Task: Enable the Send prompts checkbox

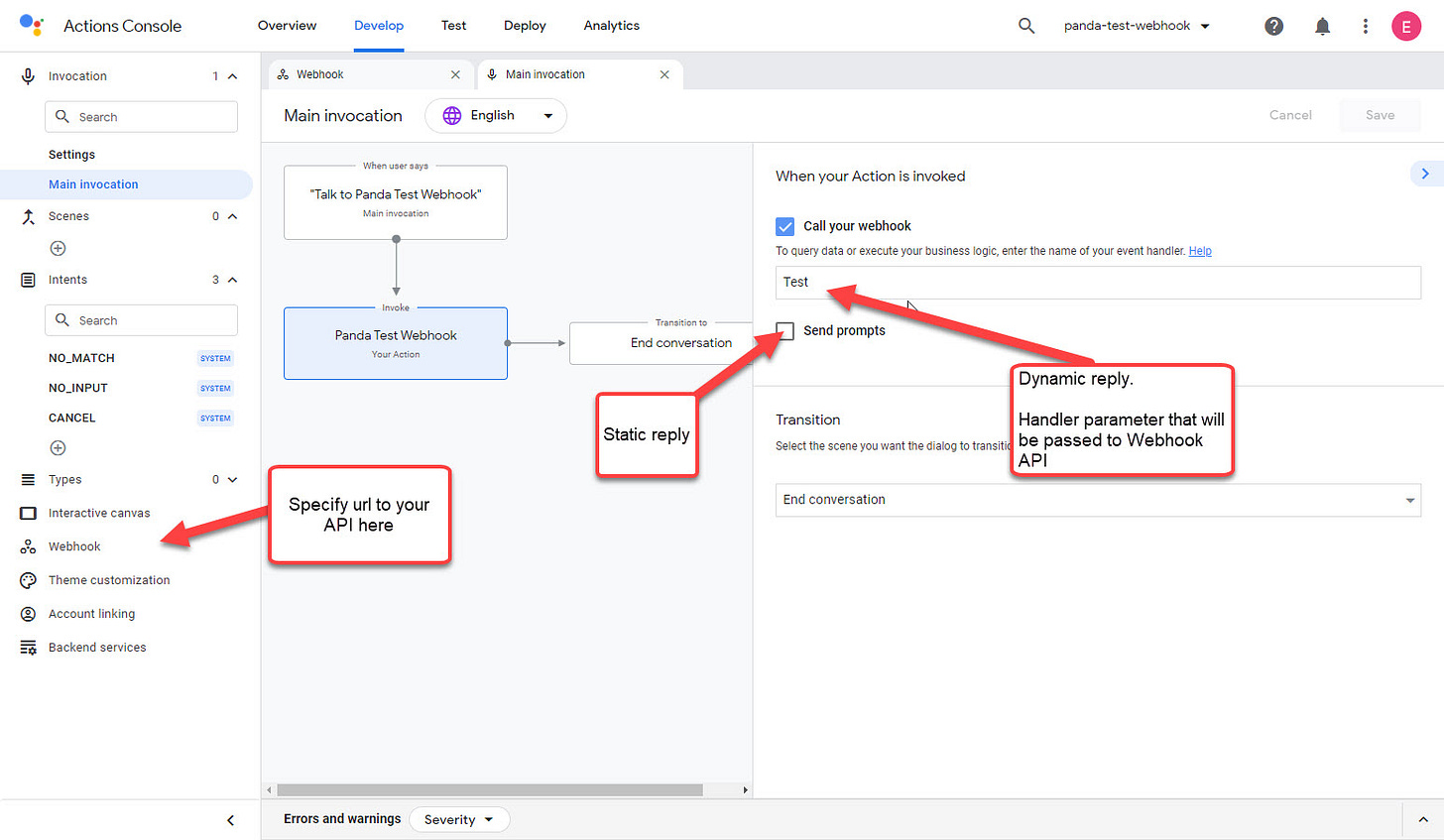Action: (x=785, y=330)
